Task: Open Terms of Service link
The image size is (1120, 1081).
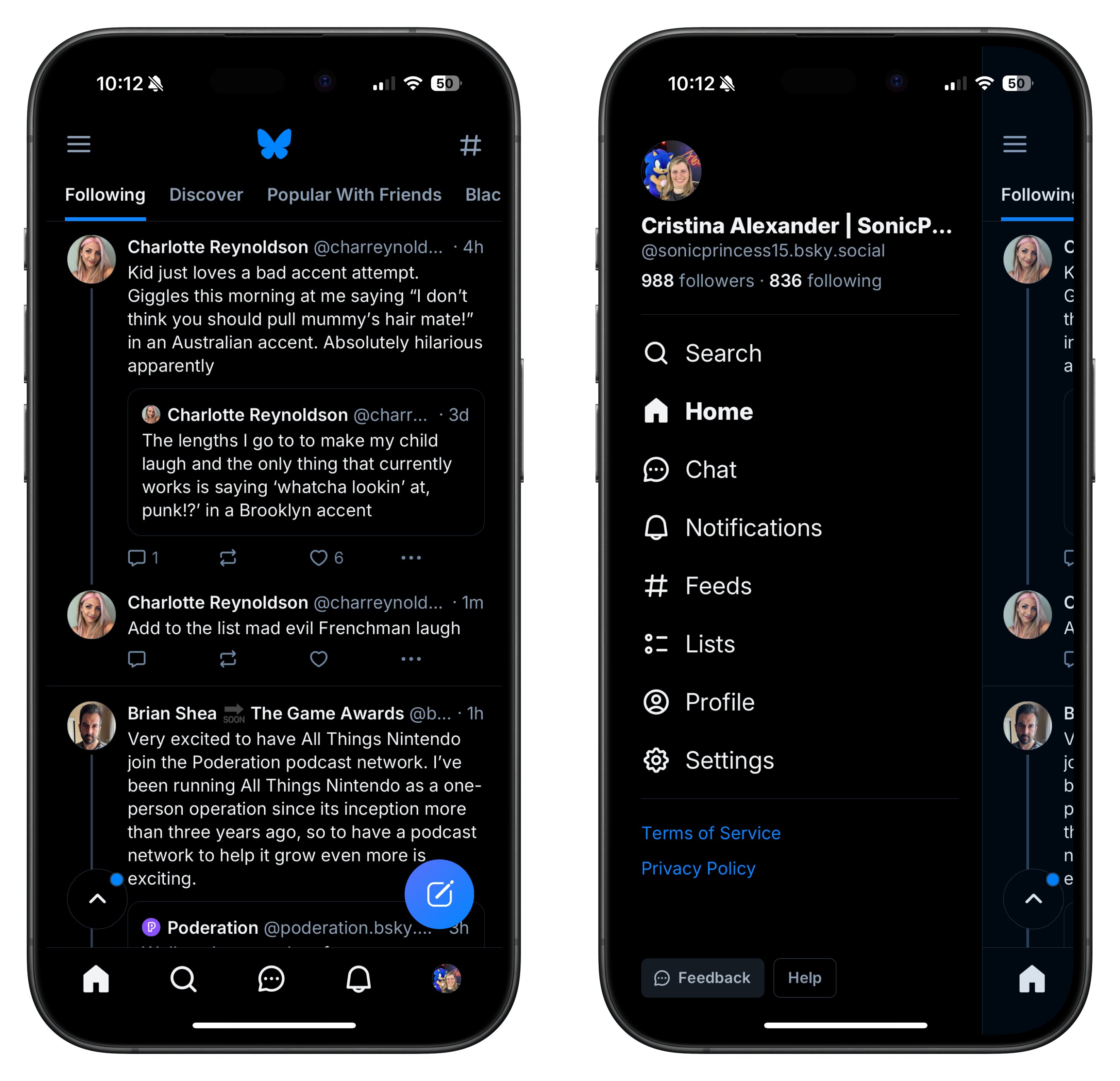Action: (709, 833)
